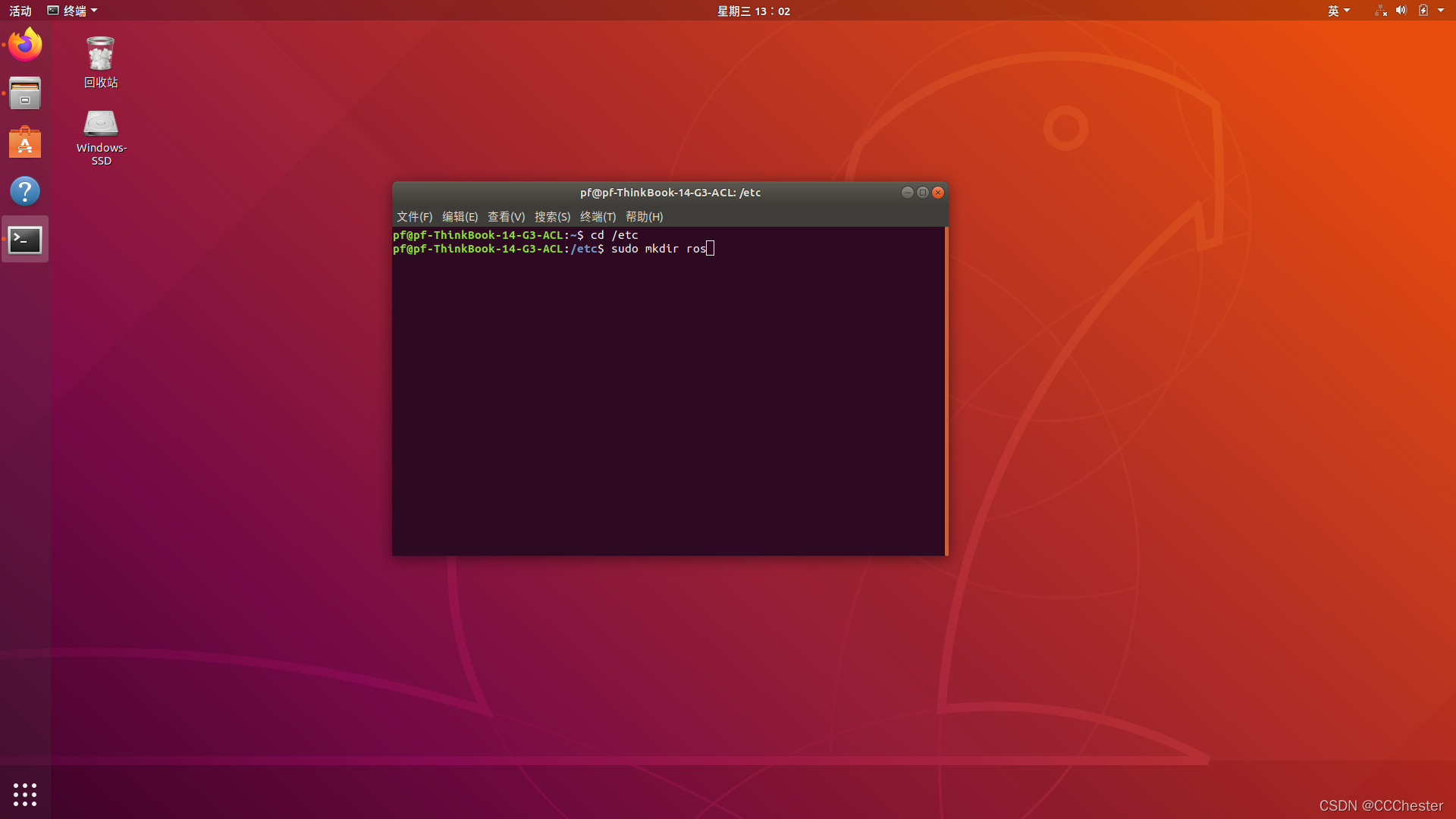Open the 文件(F) menu
1456x819 pixels.
click(x=414, y=217)
